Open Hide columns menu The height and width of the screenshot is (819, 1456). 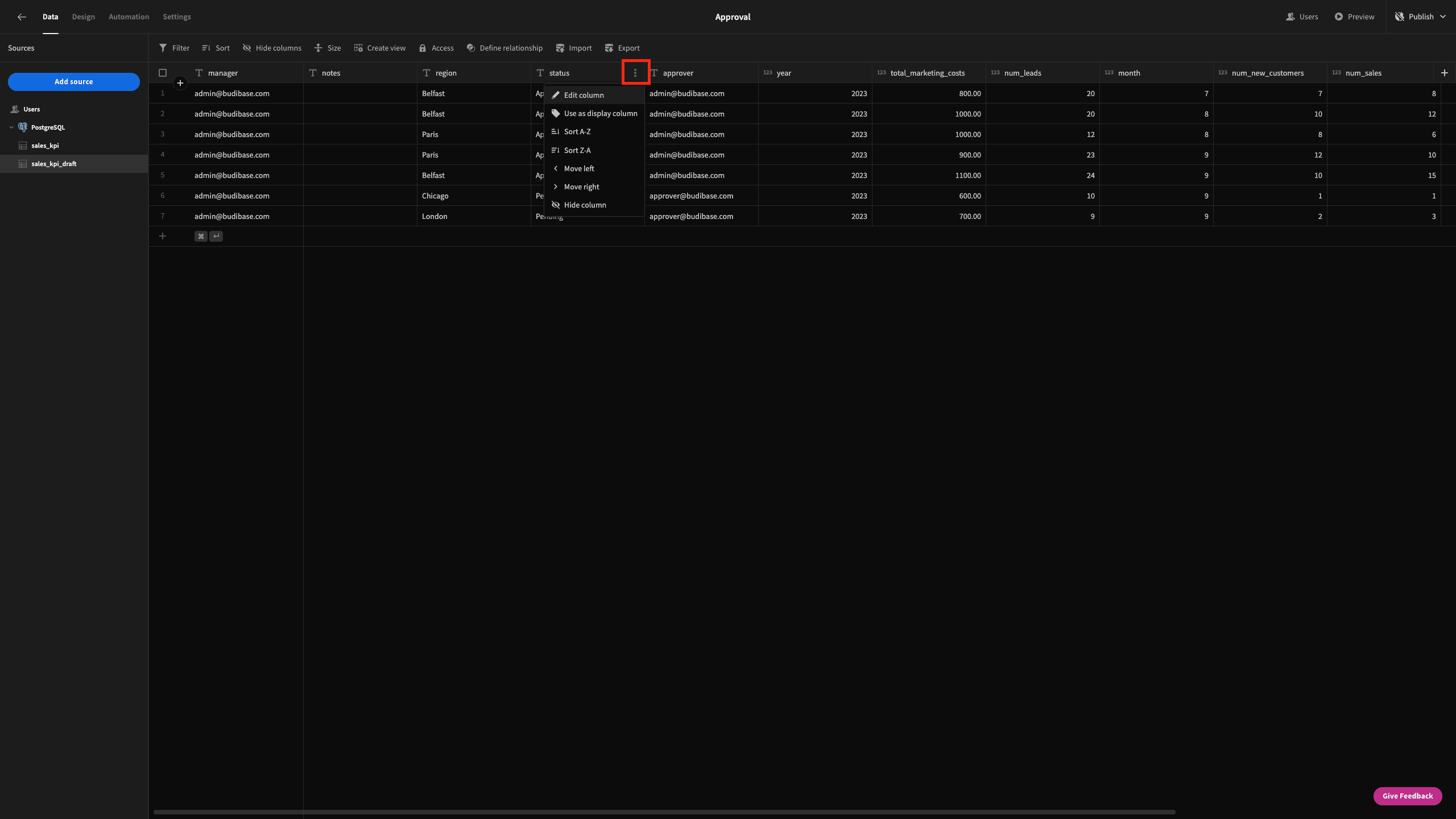pyautogui.click(x=272, y=48)
